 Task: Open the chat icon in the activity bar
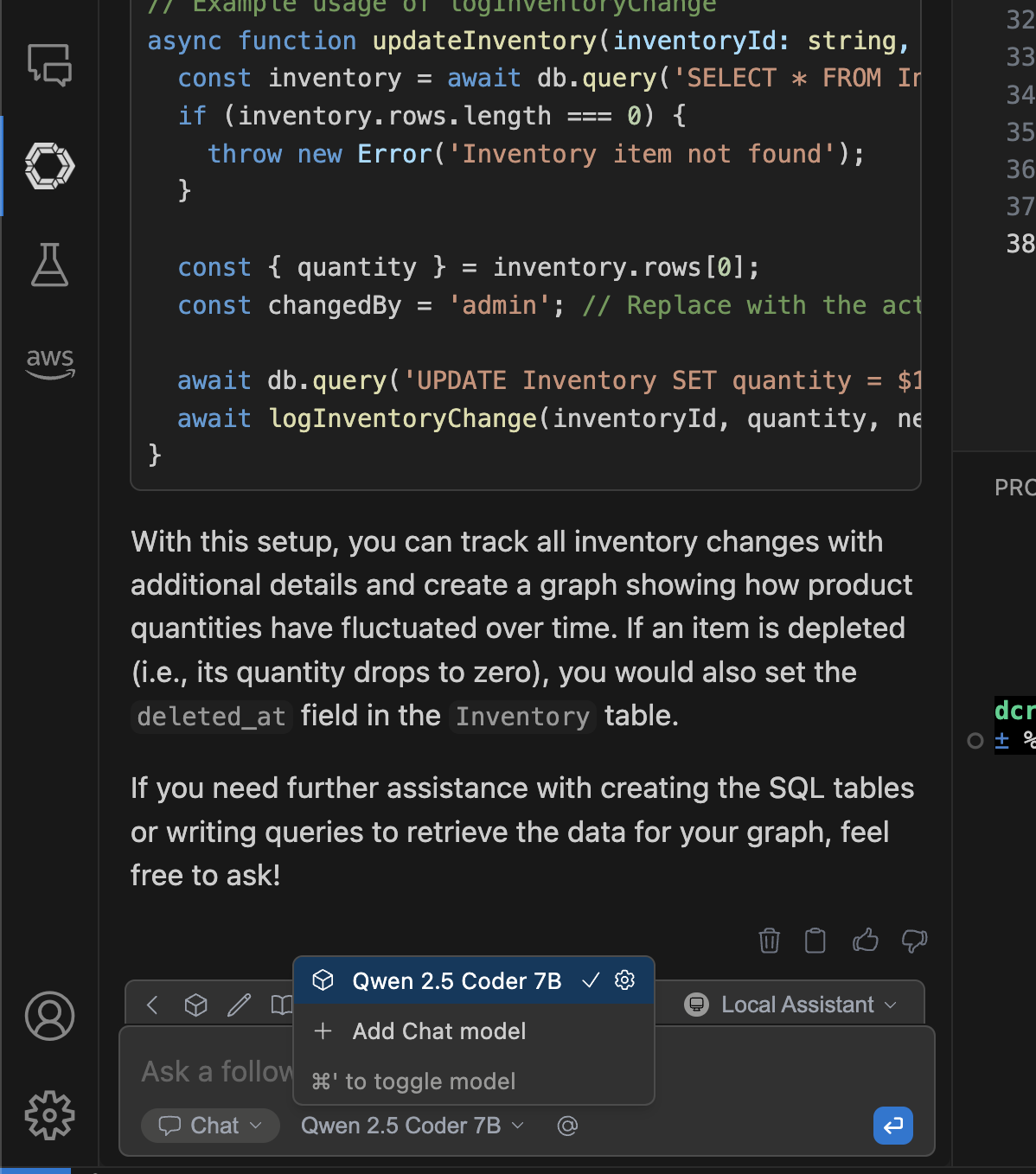[x=49, y=65]
